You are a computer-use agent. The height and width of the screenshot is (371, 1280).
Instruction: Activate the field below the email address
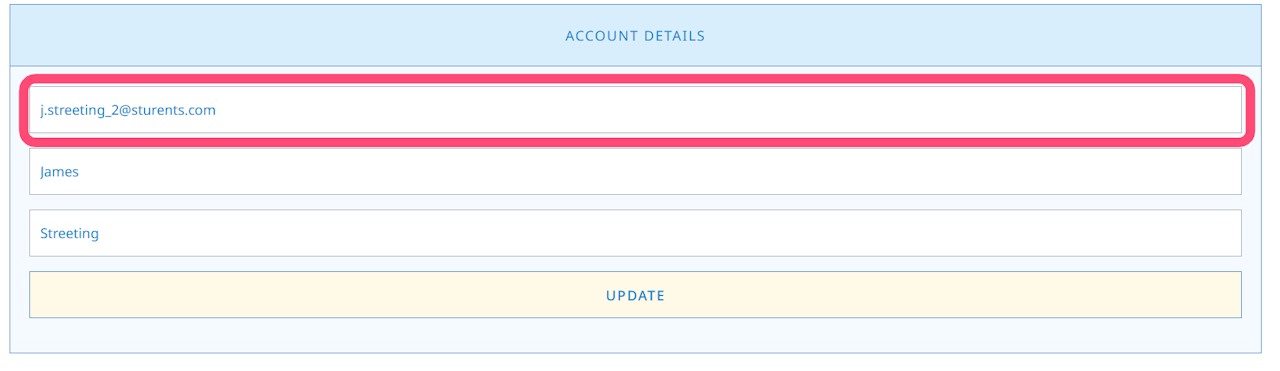tap(635, 172)
